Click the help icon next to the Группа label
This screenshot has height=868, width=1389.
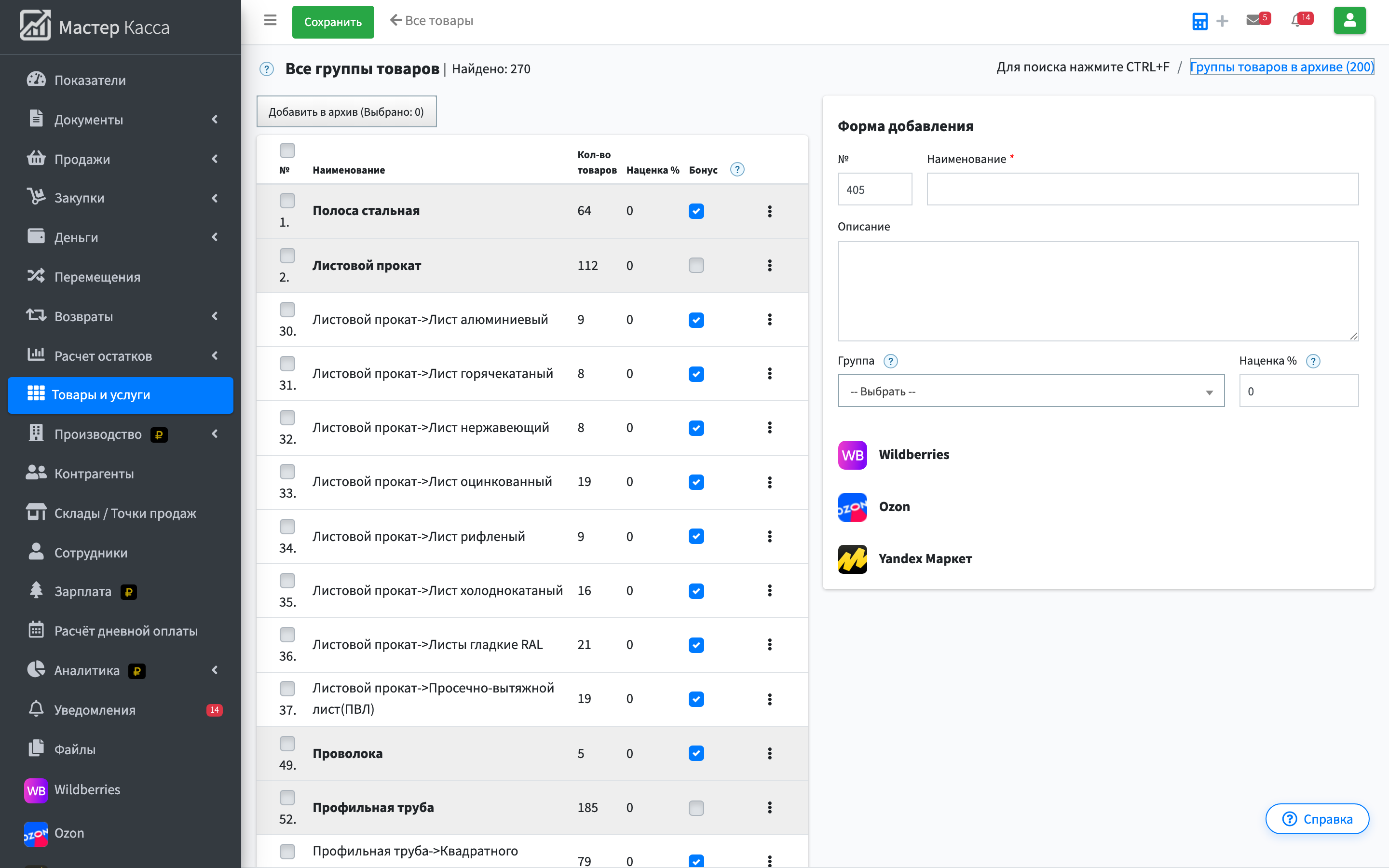(890, 361)
